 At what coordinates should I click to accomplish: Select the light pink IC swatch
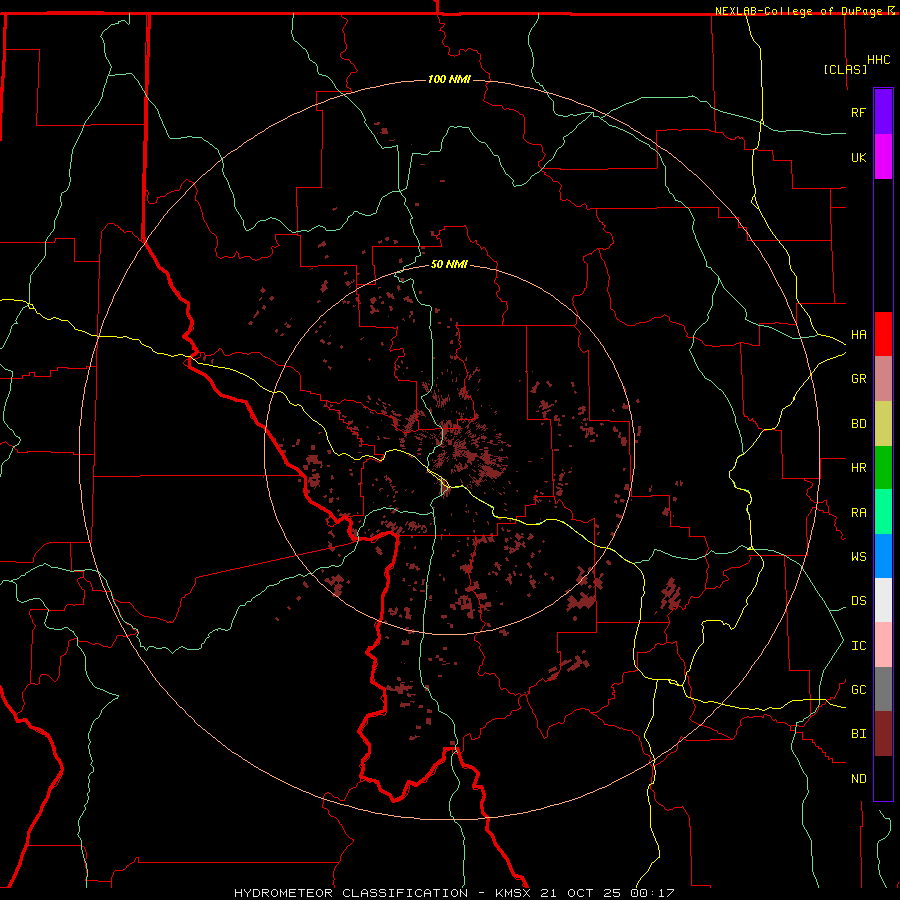[883, 645]
